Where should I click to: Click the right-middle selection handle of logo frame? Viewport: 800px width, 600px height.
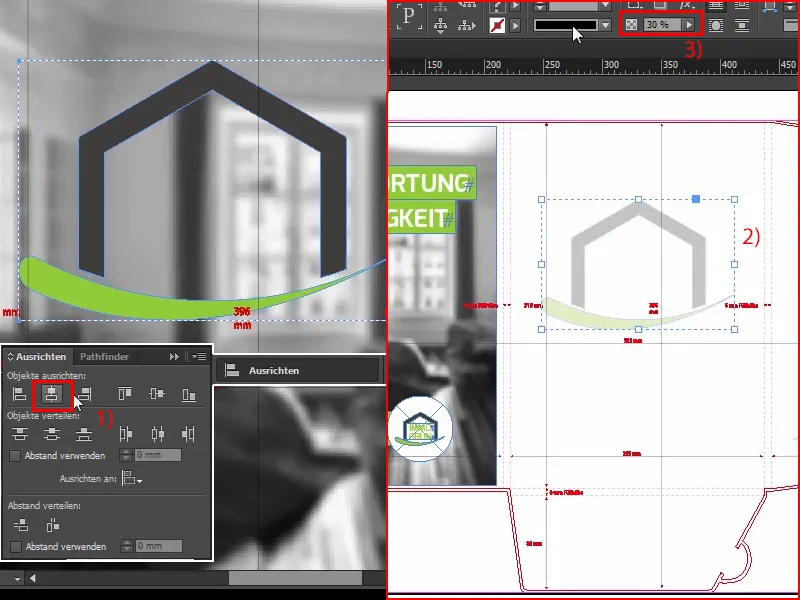tap(734, 264)
